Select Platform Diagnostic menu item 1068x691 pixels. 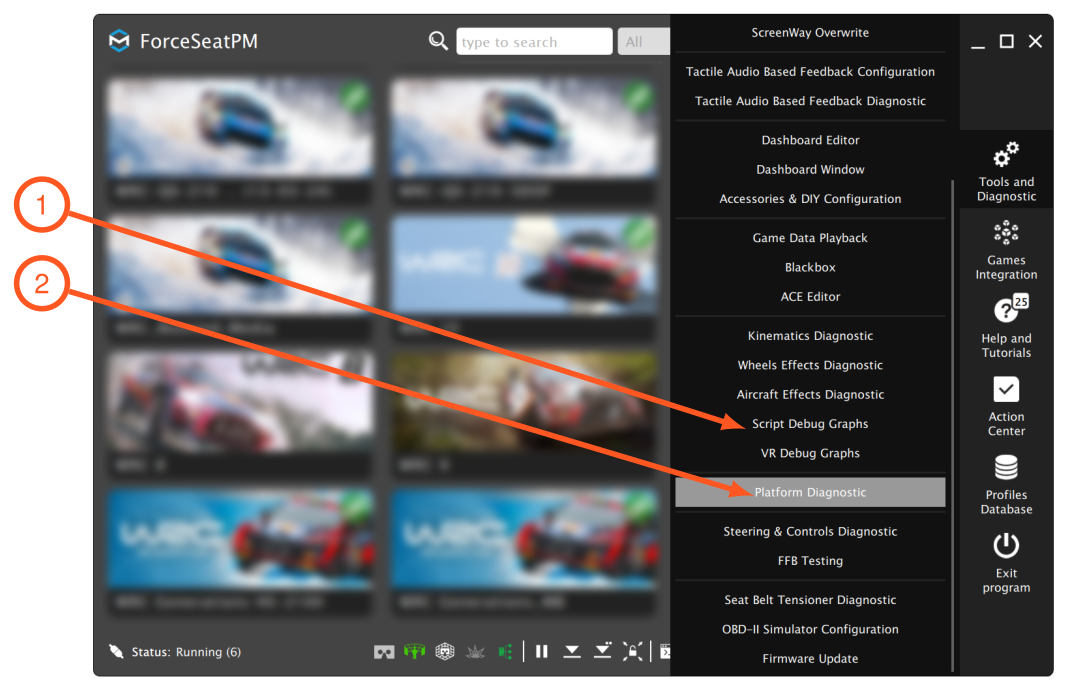point(810,492)
